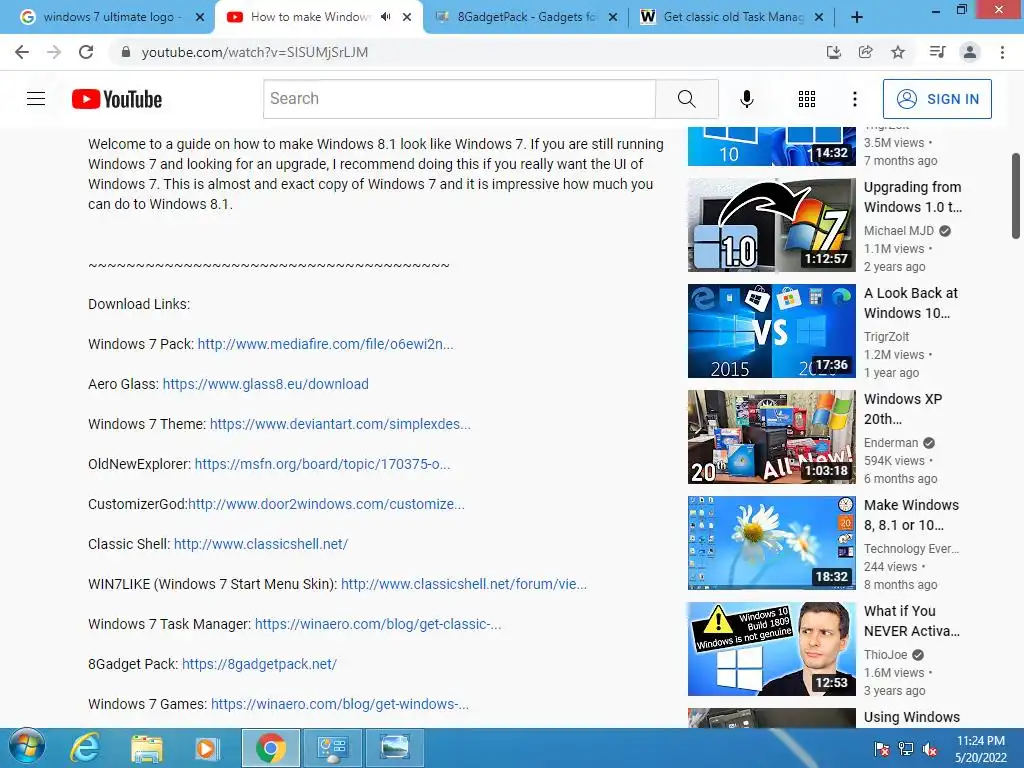Open the media controls icon
The height and width of the screenshot is (768, 1024).
[x=937, y=52]
